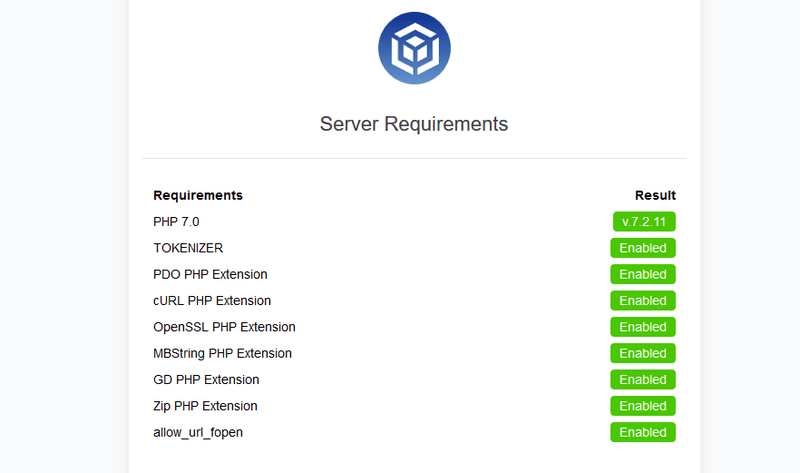This screenshot has height=473, width=800.
Task: Click the Enabled badge for TOKENIZER
Action: (643, 248)
